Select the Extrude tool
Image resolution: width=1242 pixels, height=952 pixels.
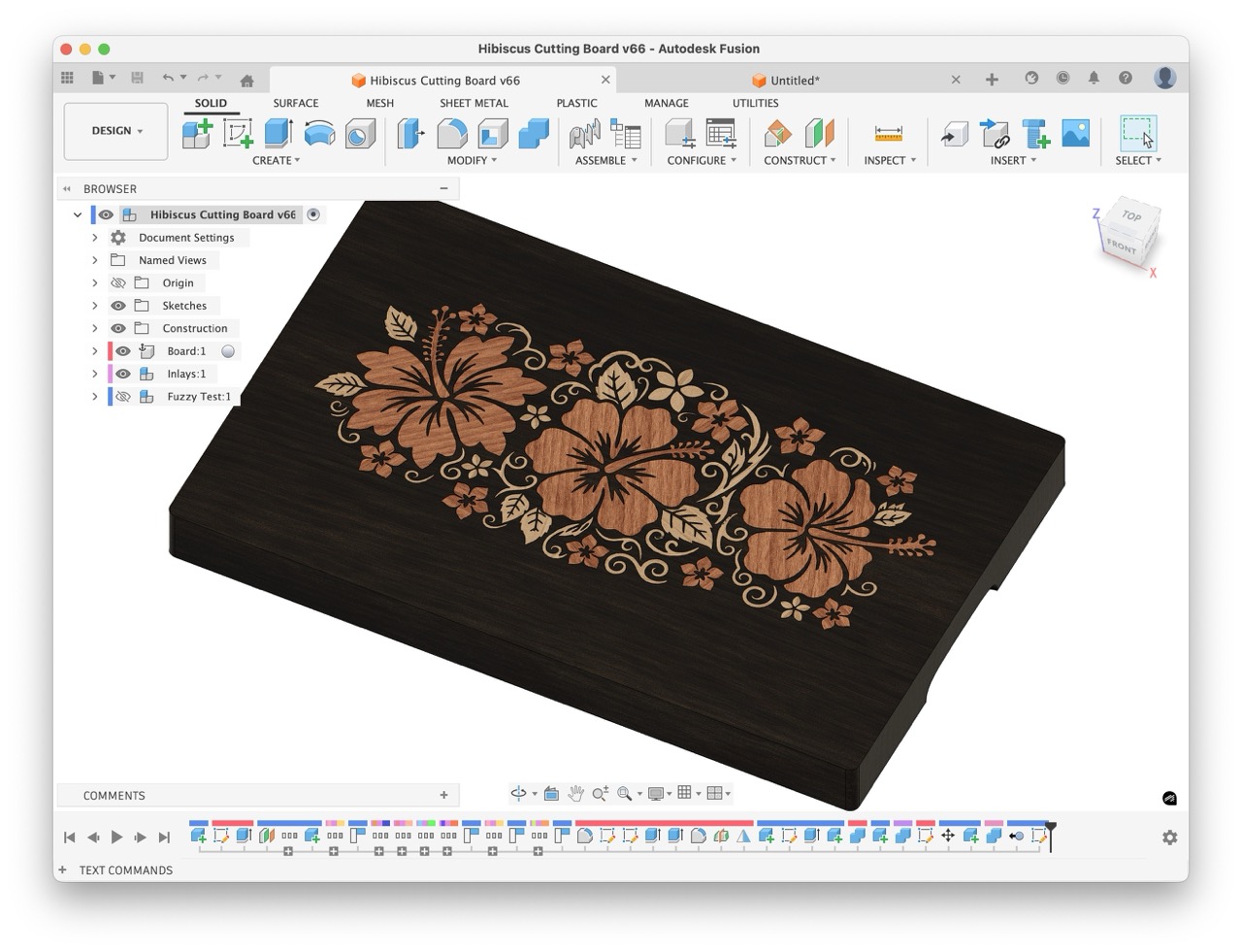pos(278,133)
